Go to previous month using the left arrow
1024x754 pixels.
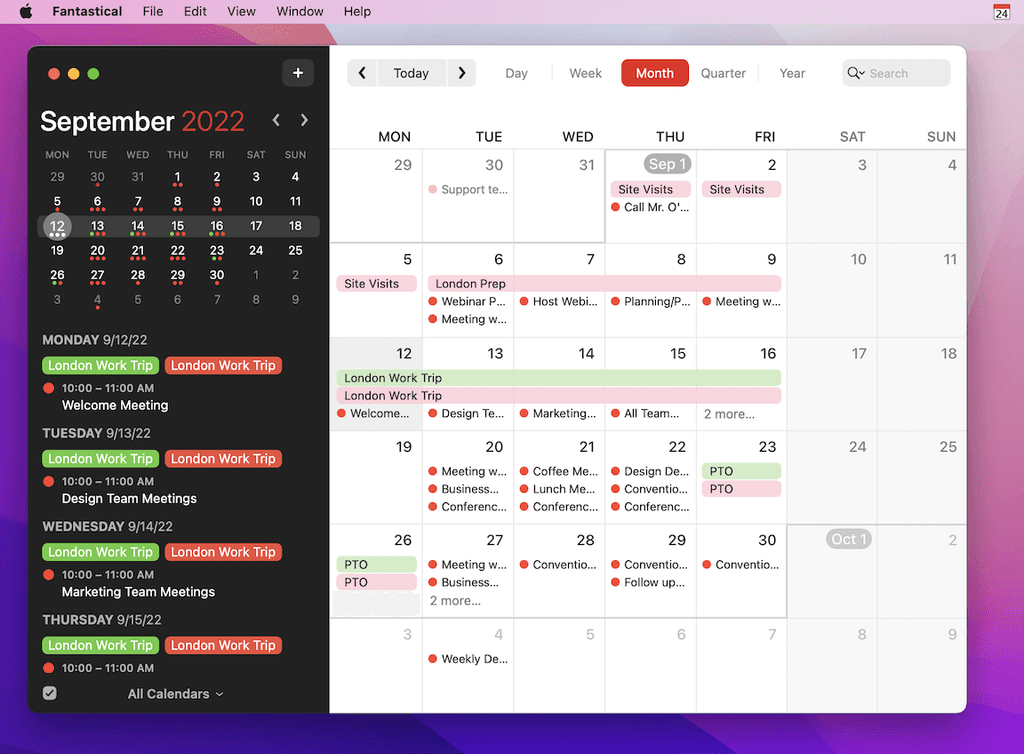[362, 72]
